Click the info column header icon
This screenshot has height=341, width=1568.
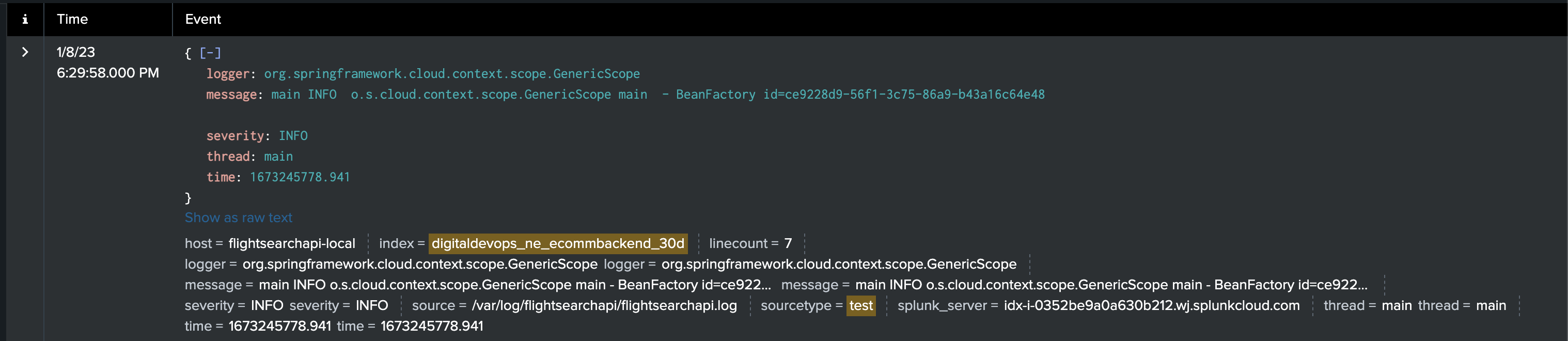click(x=25, y=20)
